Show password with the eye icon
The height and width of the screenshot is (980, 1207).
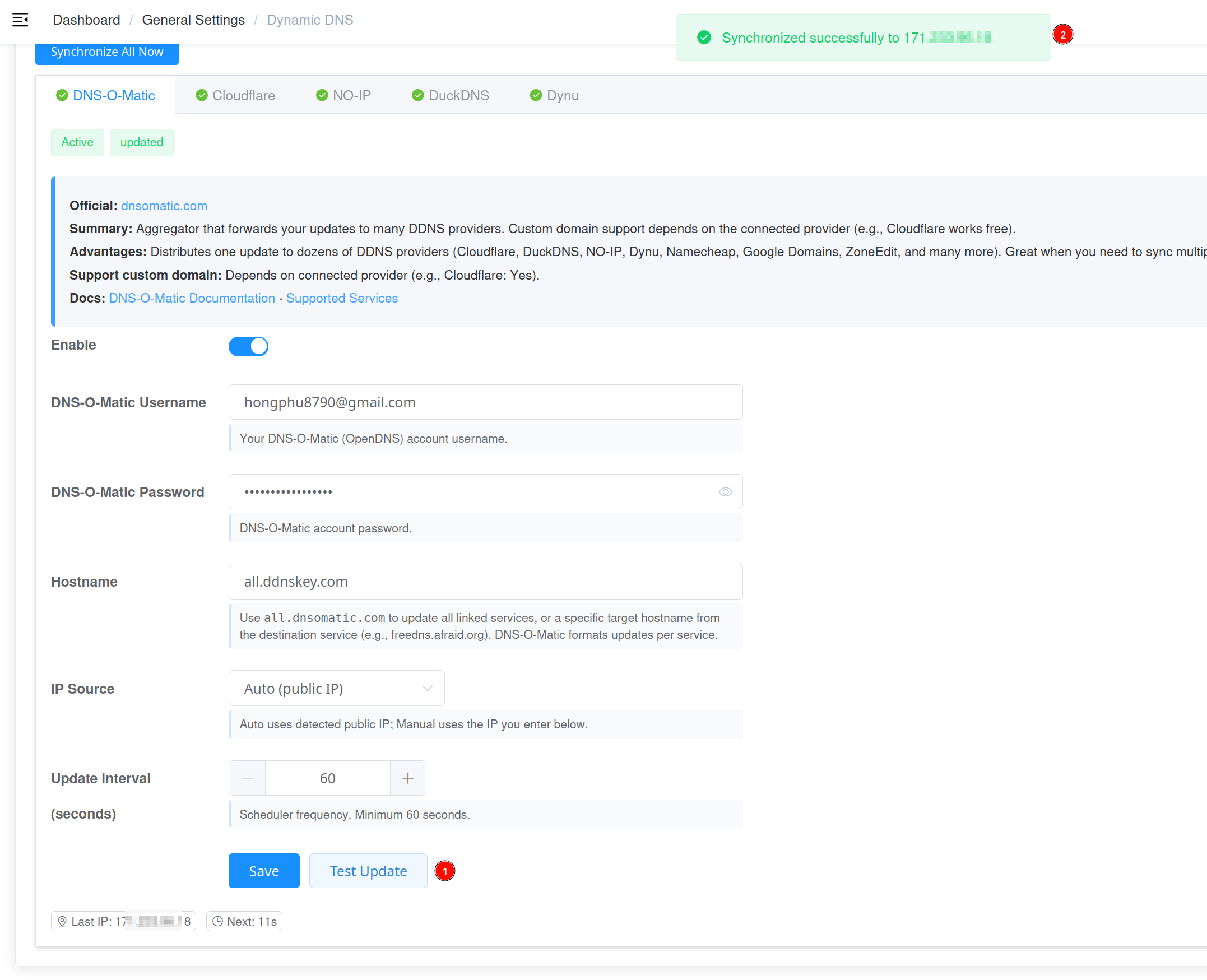(725, 492)
